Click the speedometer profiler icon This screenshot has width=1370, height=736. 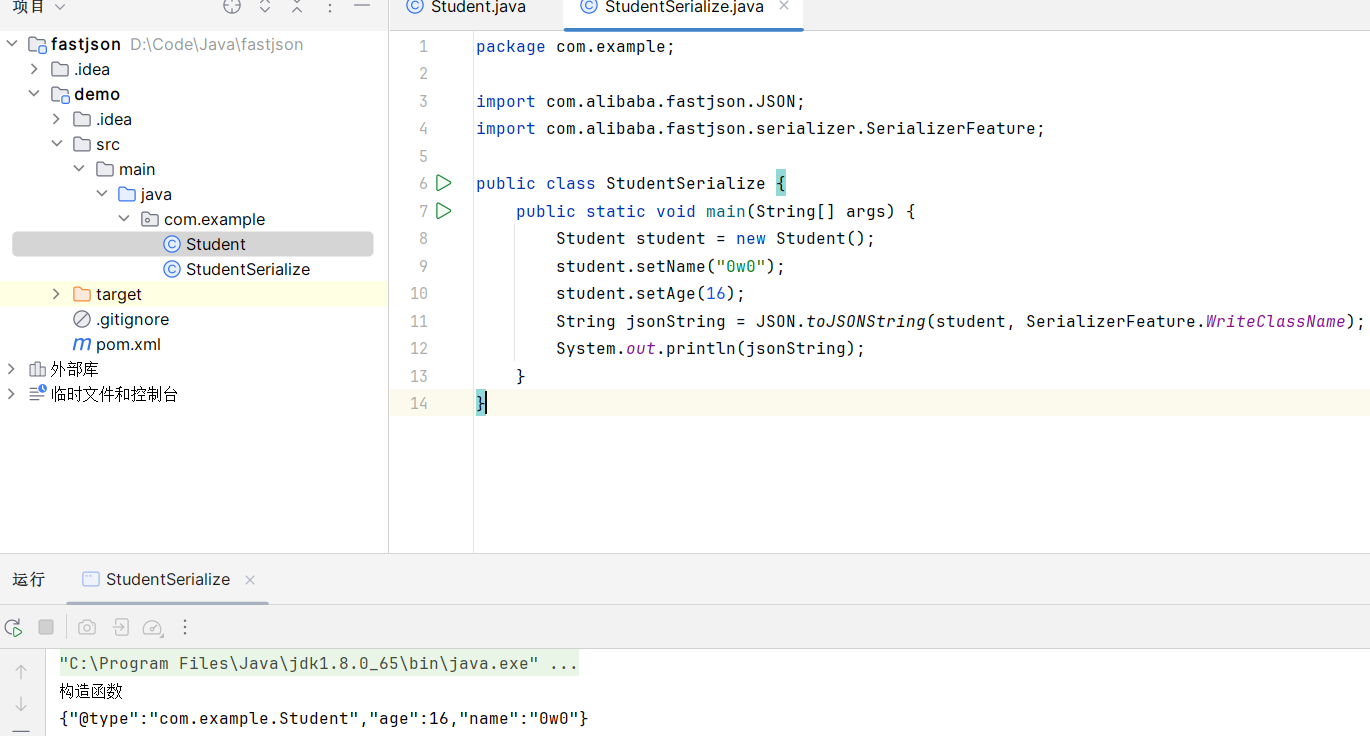point(152,627)
